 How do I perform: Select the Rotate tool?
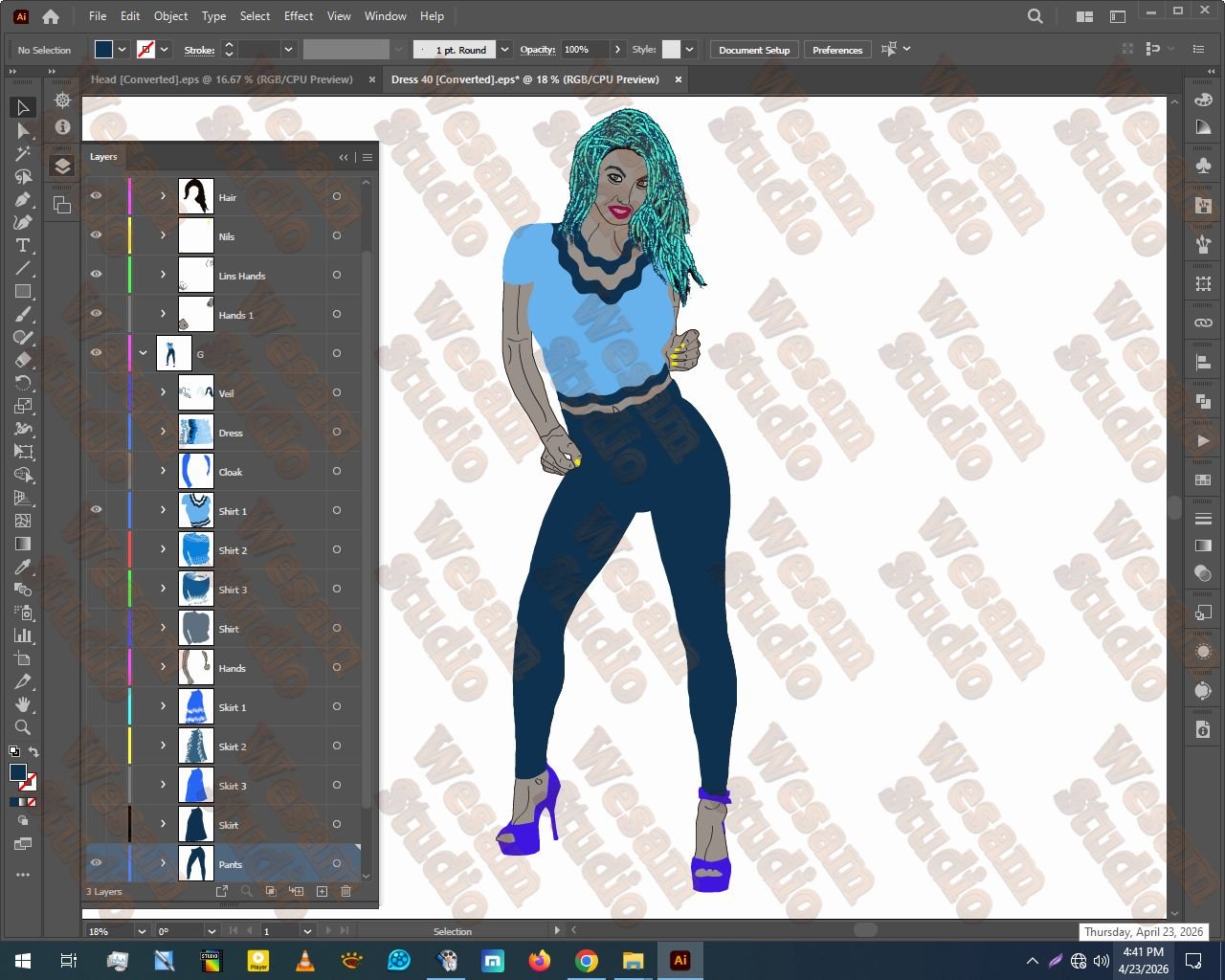pos(23,383)
